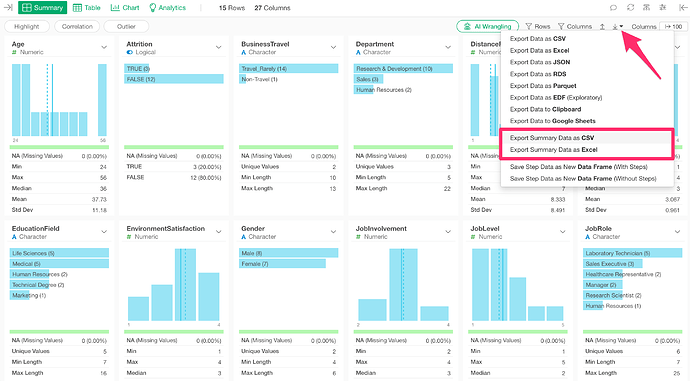Click the JobRole character type icon

587,237
